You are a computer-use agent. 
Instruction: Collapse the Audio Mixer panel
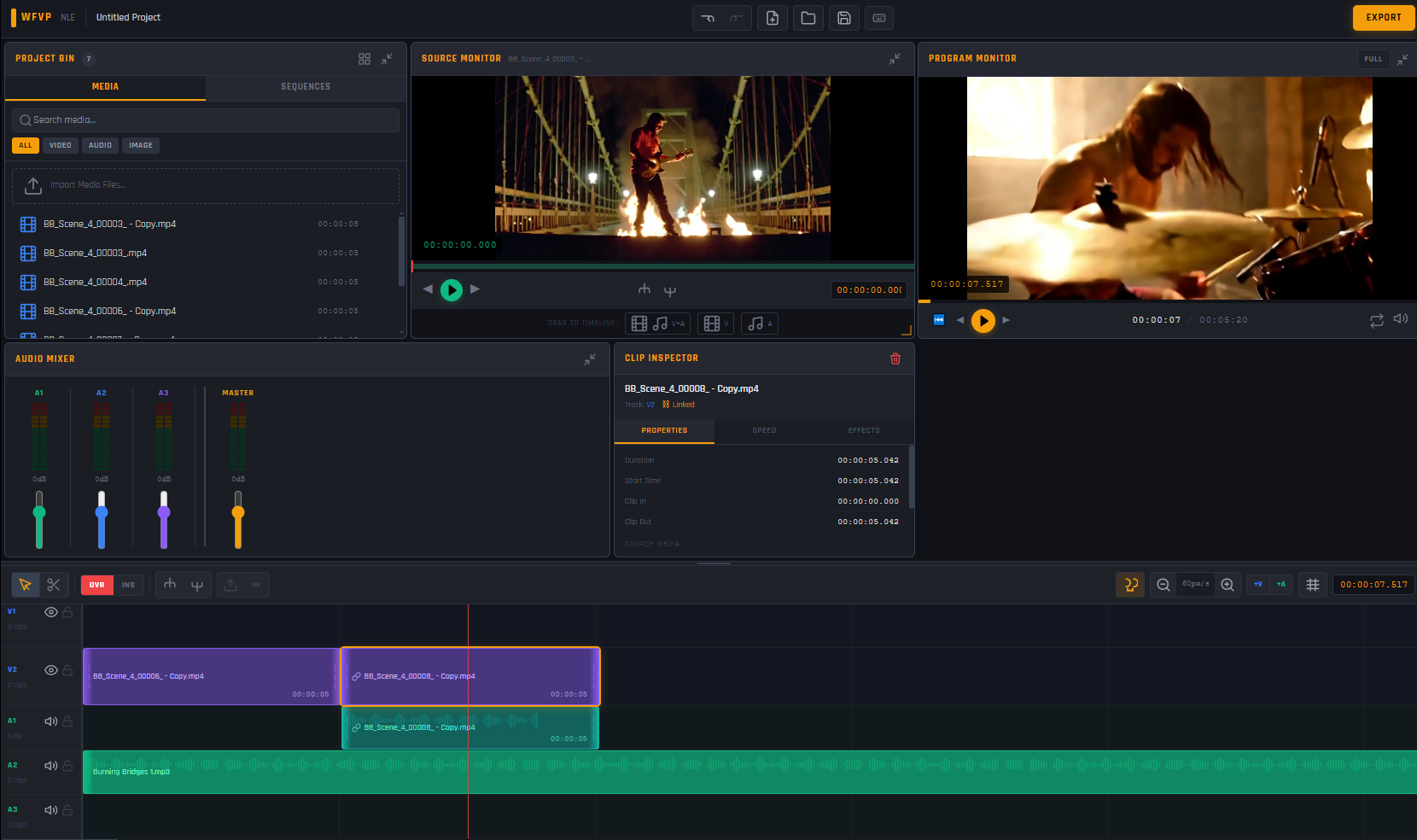coord(590,359)
